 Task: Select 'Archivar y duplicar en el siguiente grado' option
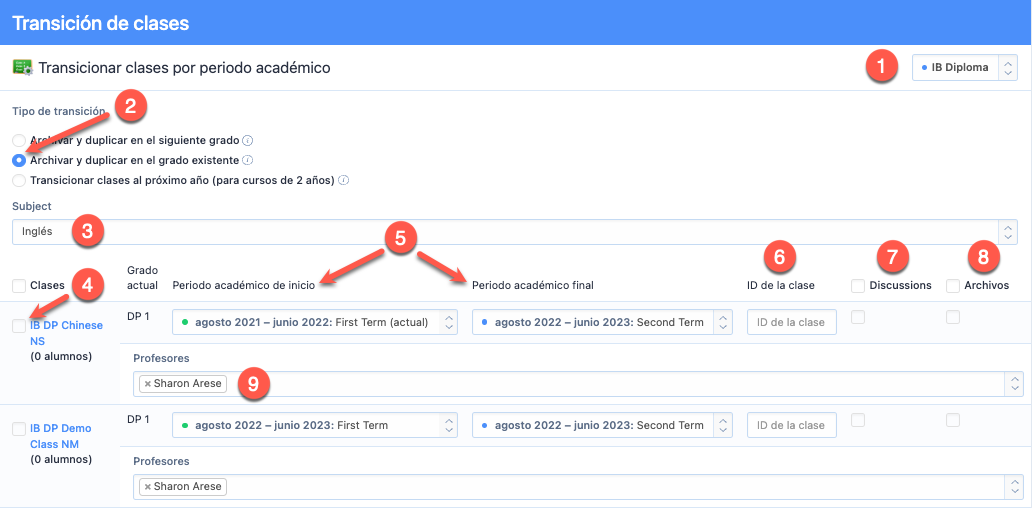[x=19, y=141]
